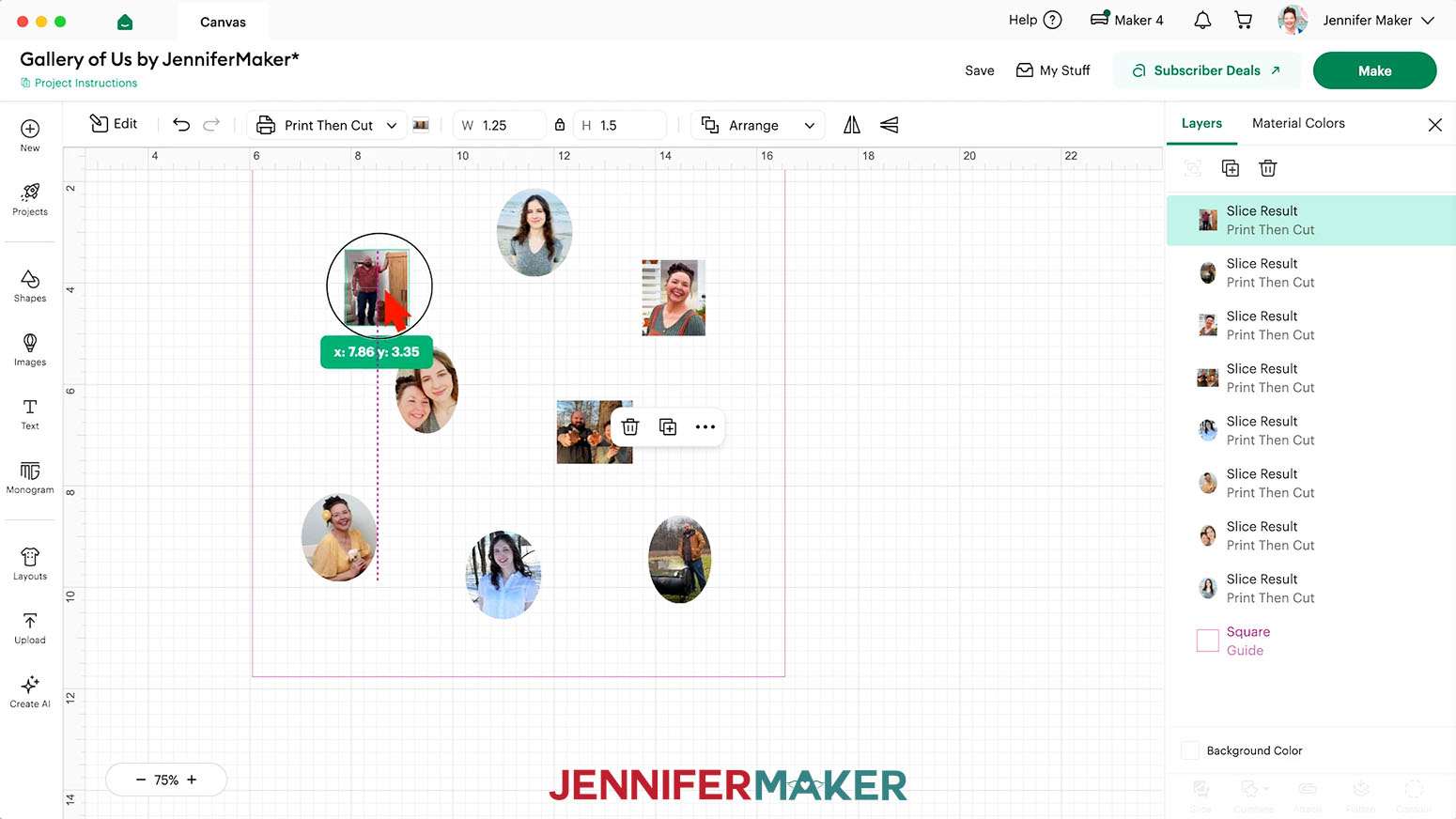
Task: Select the two women oval photo
Action: pos(428,392)
